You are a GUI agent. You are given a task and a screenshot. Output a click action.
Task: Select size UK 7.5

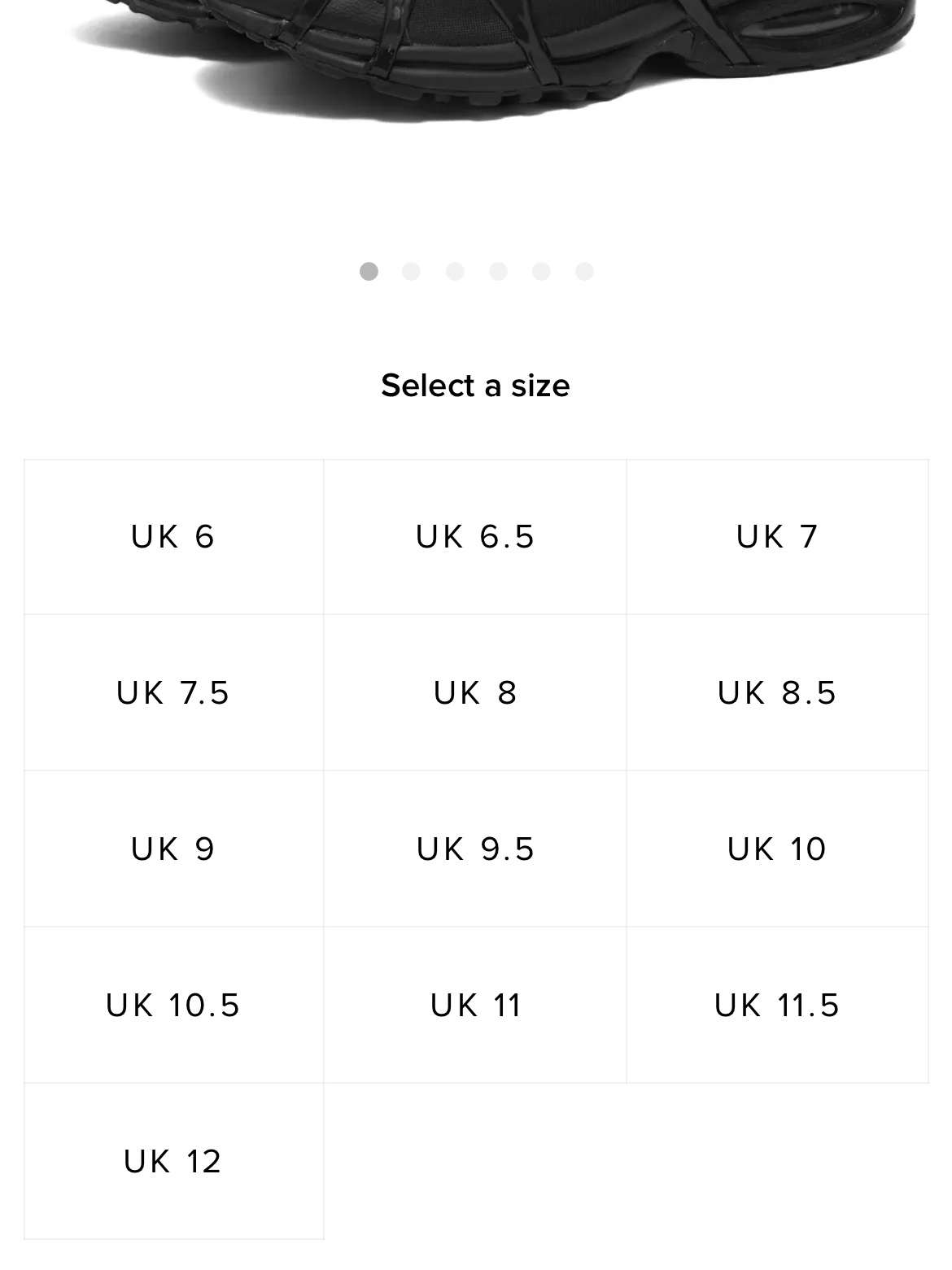tap(174, 692)
